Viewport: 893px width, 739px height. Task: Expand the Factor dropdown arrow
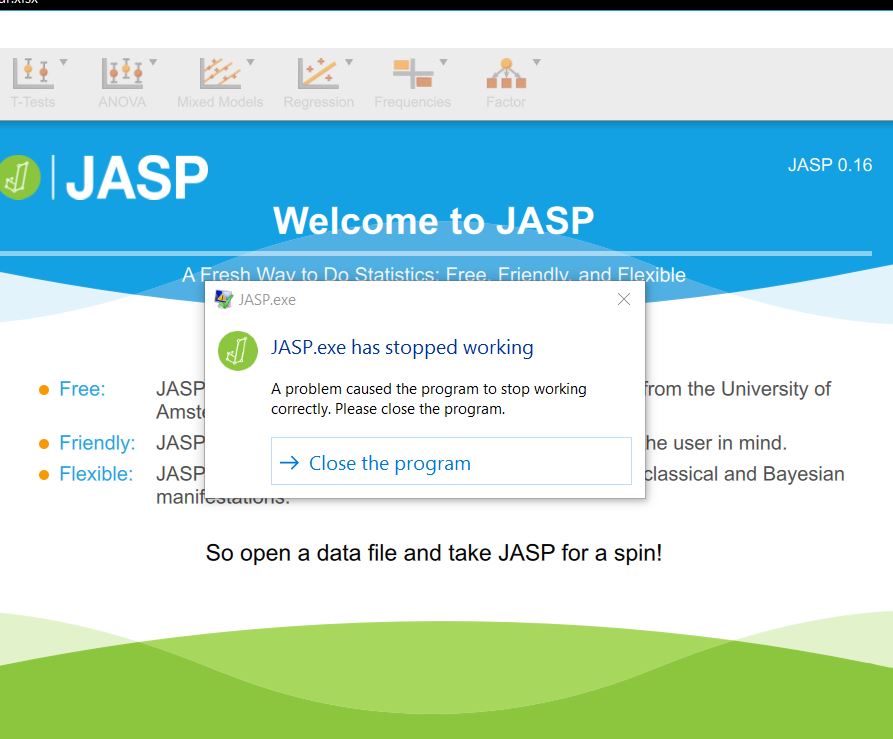click(x=534, y=62)
